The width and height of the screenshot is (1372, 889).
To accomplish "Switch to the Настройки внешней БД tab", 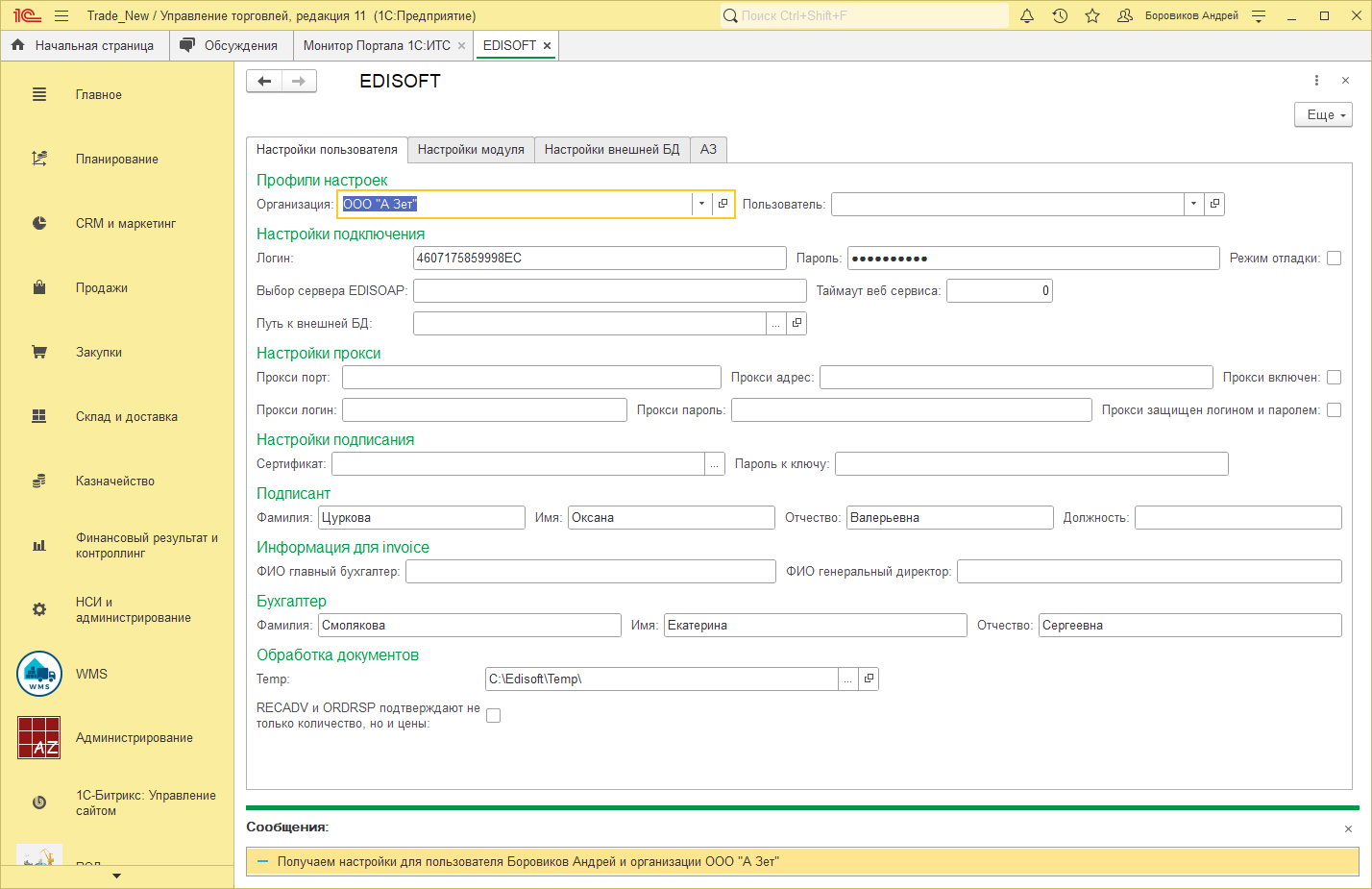I will (x=611, y=149).
